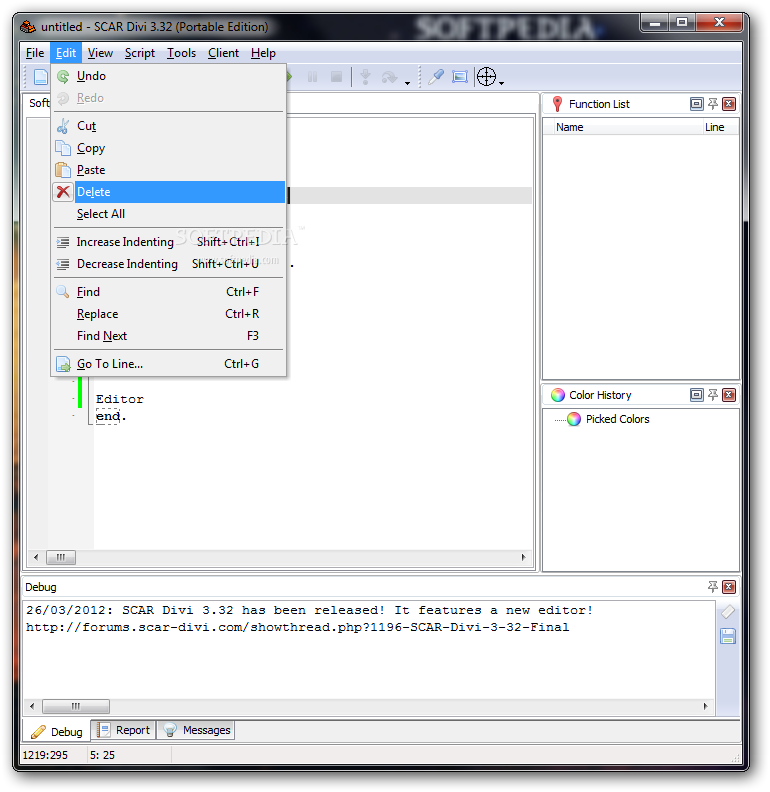Open the File menu

[35, 53]
